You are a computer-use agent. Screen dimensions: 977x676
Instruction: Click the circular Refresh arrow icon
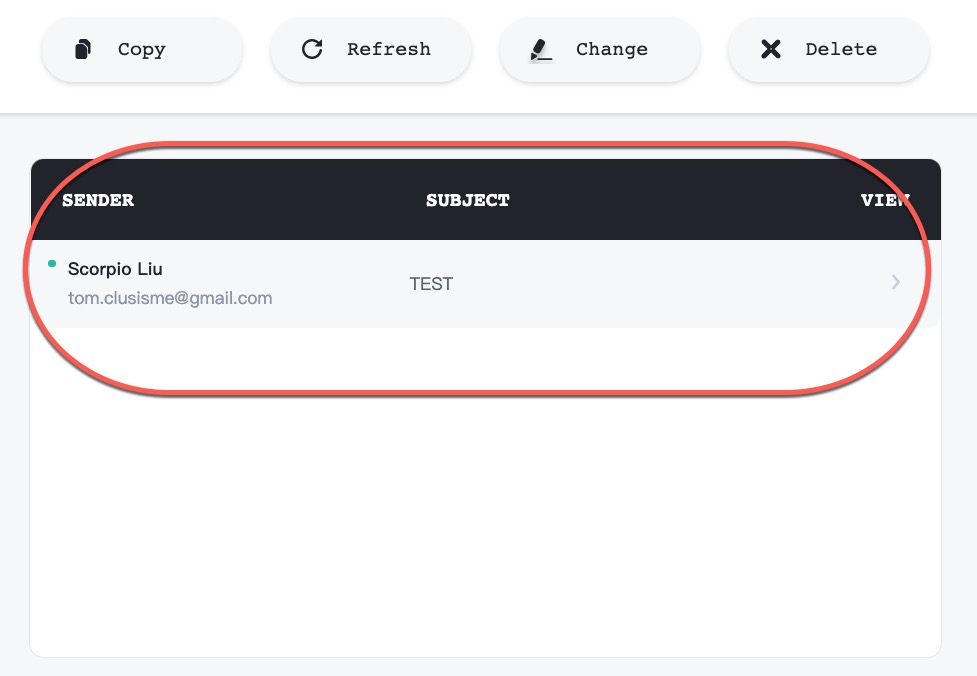click(312, 49)
